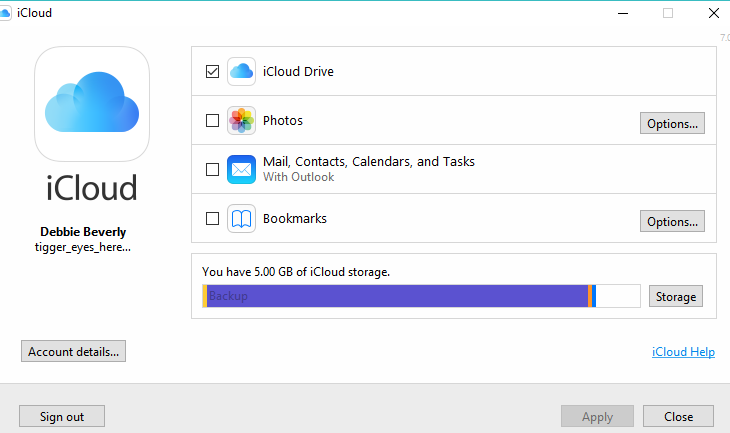Click the Mail envelope icon

pos(241,169)
